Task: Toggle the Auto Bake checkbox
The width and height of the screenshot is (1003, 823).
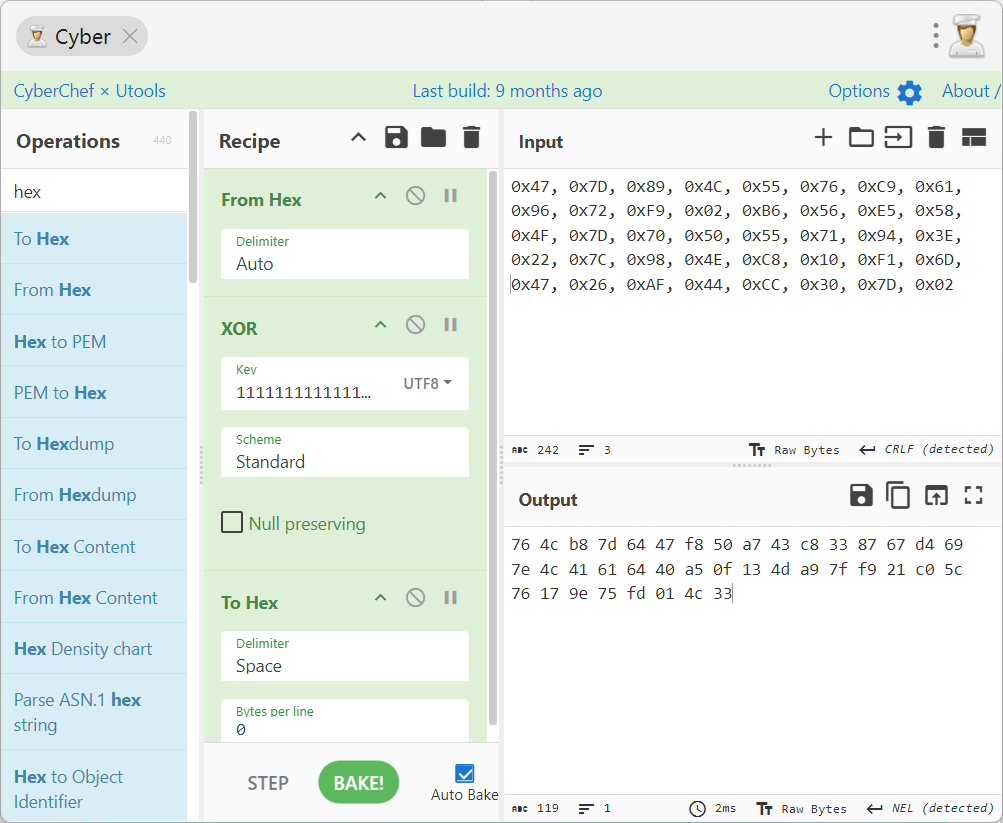Action: (x=464, y=773)
